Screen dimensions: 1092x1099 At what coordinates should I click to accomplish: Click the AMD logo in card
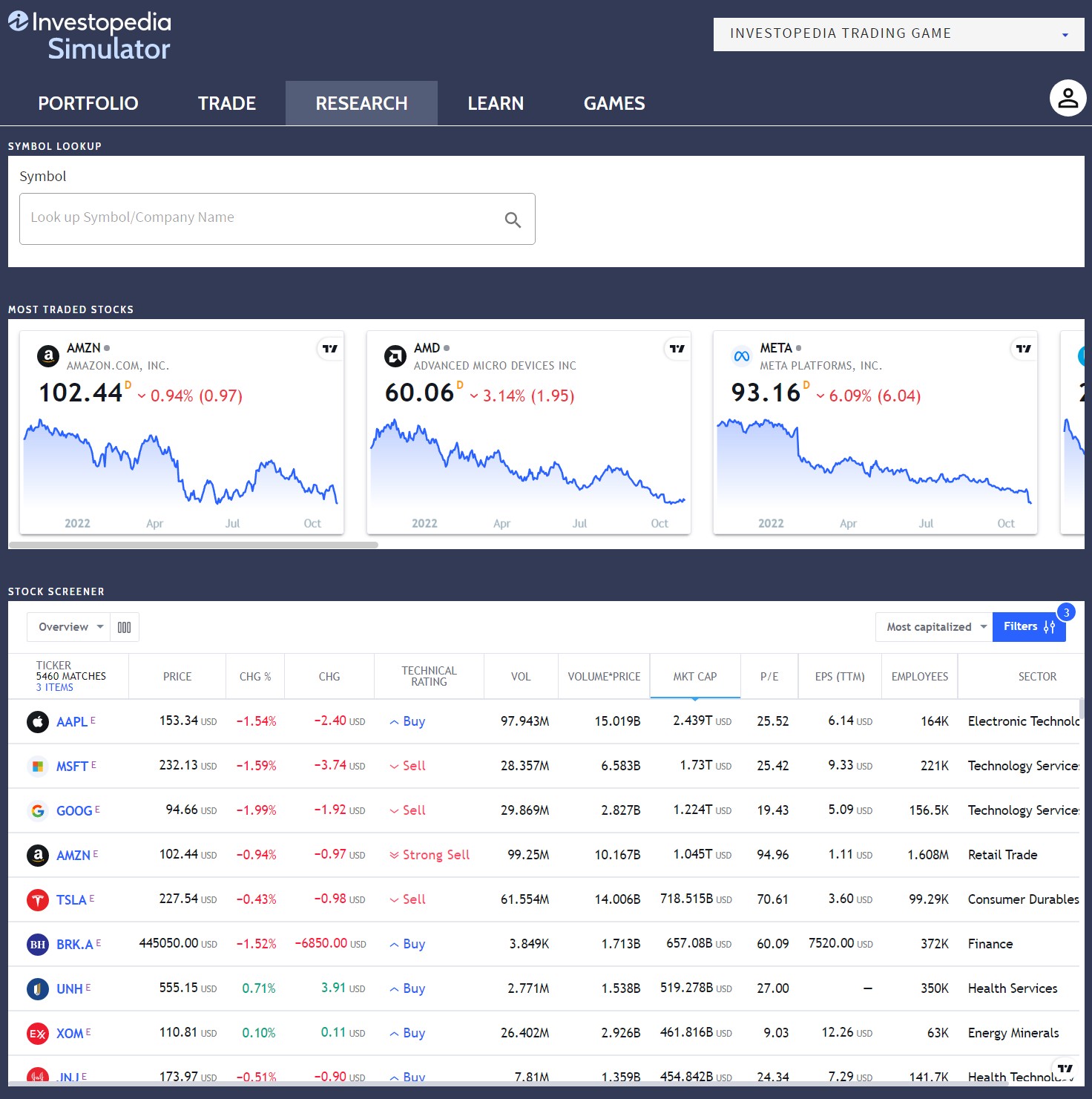click(395, 356)
